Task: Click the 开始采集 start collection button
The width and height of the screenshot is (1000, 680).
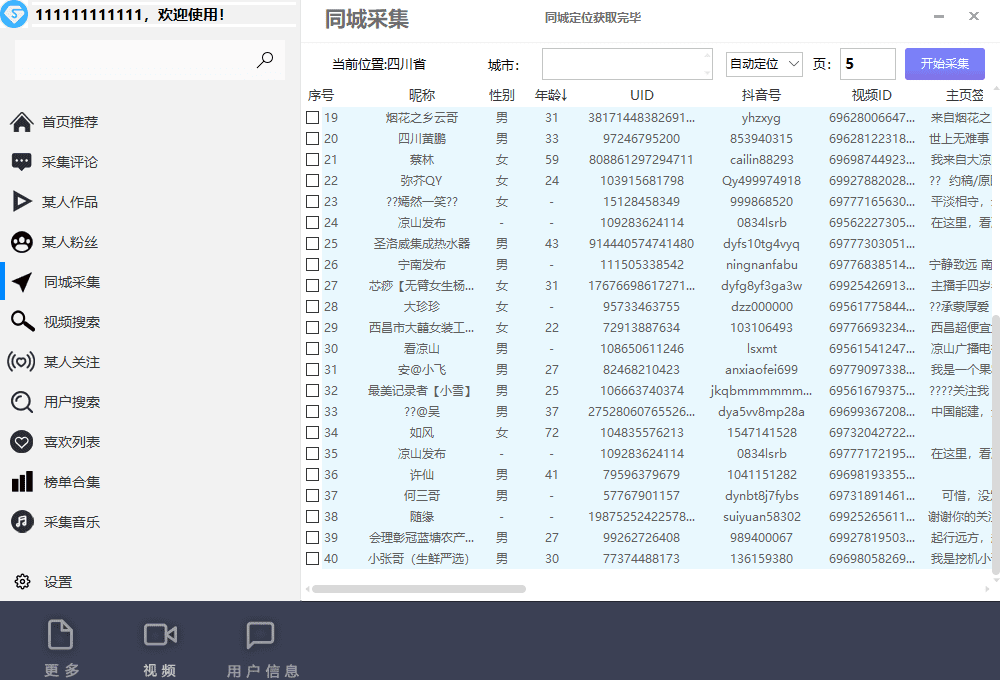Action: click(x=942, y=63)
